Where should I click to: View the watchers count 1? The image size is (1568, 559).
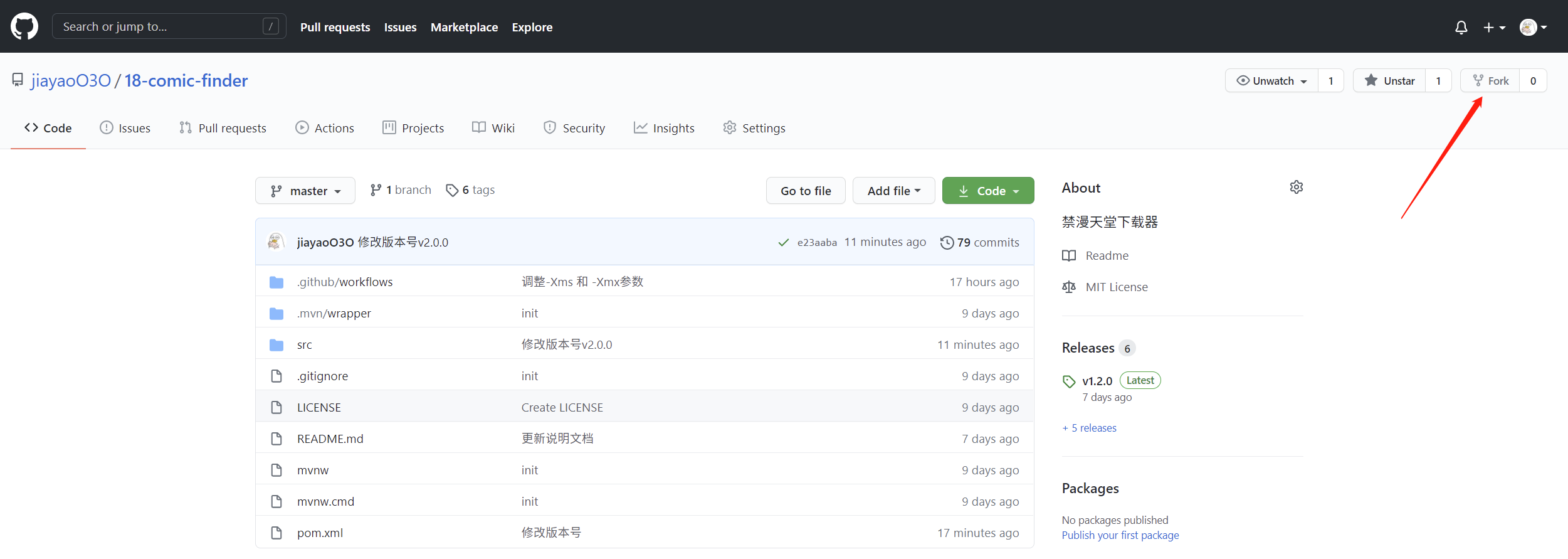click(1331, 80)
